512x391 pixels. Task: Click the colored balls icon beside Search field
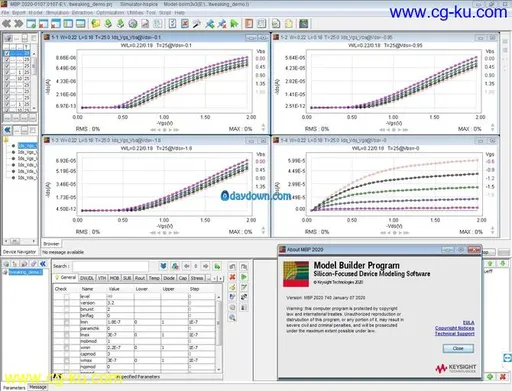click(175, 266)
